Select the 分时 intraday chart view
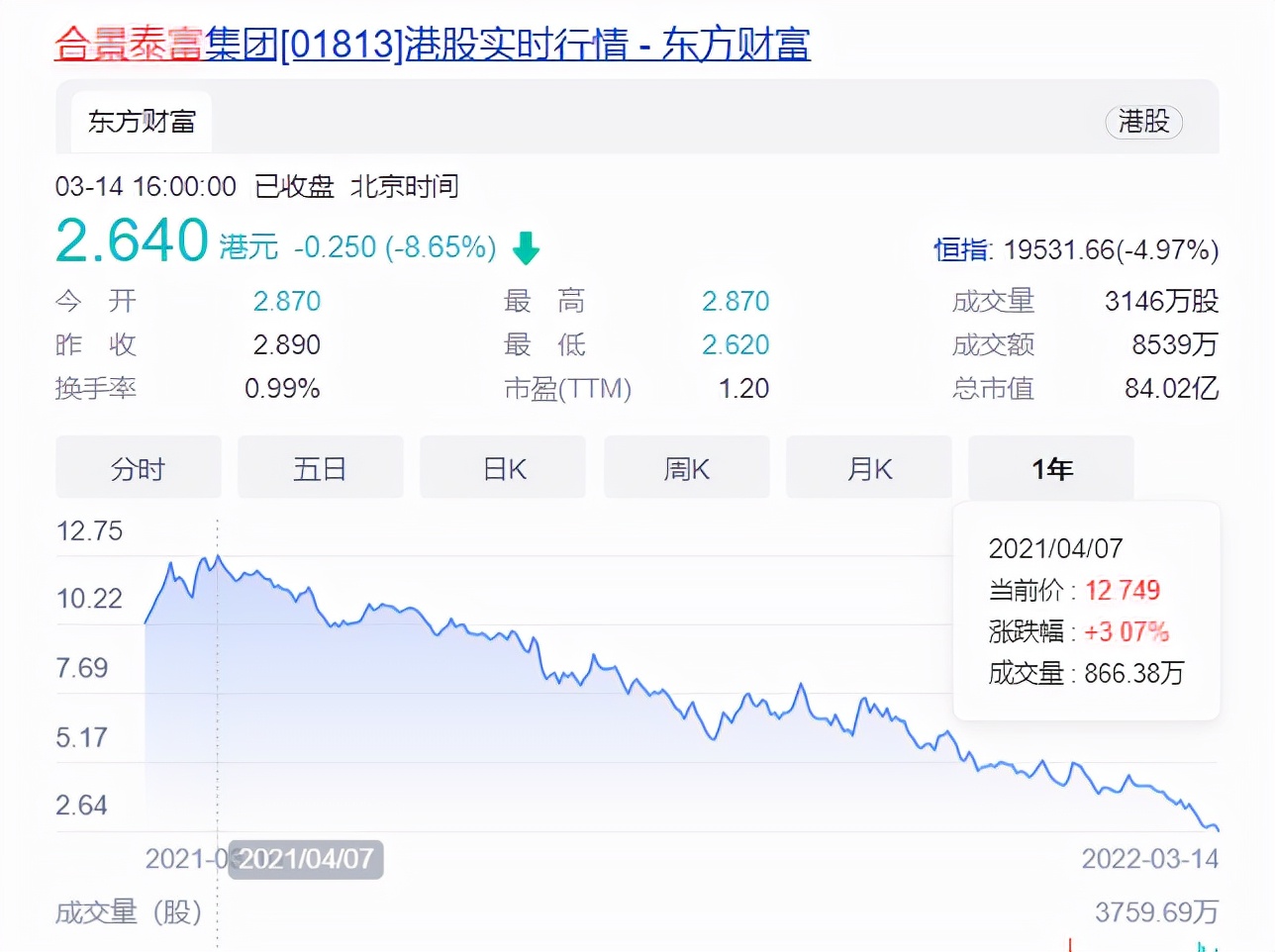This screenshot has height=952, width=1275. [x=138, y=467]
